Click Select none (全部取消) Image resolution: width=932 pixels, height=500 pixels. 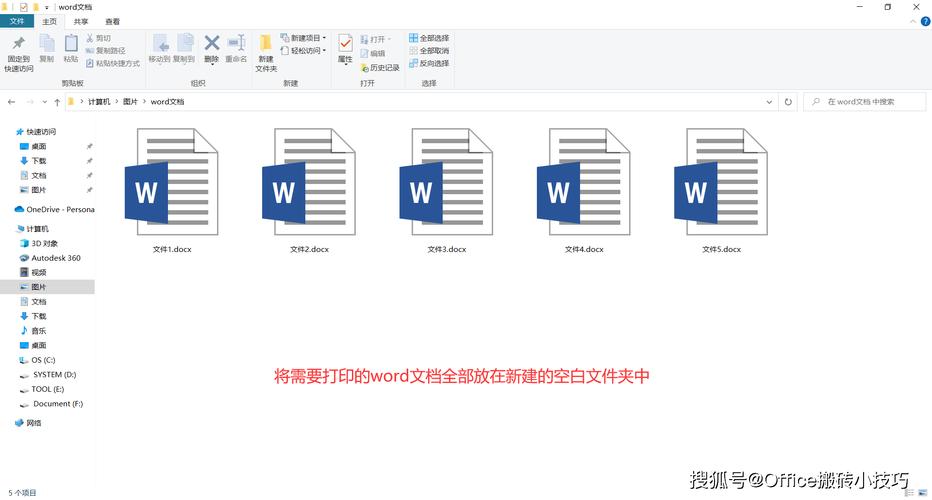429,51
